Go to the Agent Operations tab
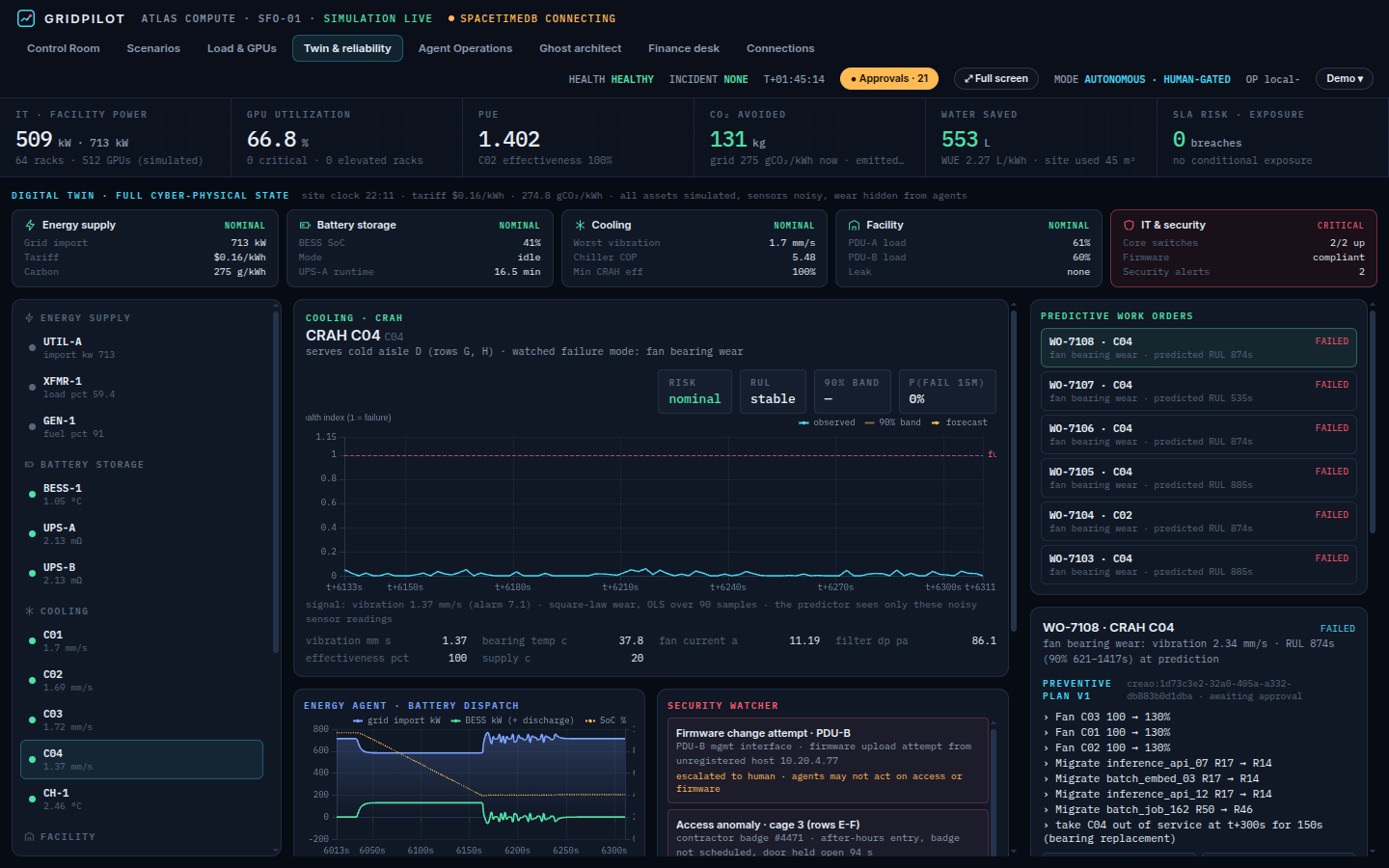 click(465, 48)
